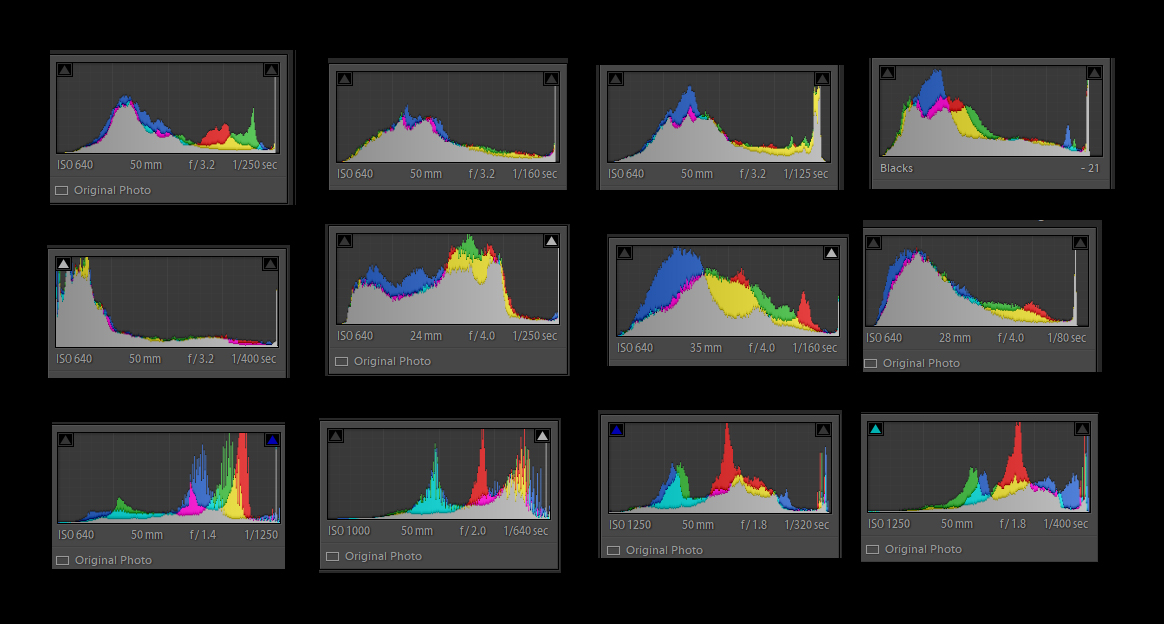1164x624 pixels.
Task: Enable shadow clipping in the Blacks -21 histogram
Action: tap(887, 73)
